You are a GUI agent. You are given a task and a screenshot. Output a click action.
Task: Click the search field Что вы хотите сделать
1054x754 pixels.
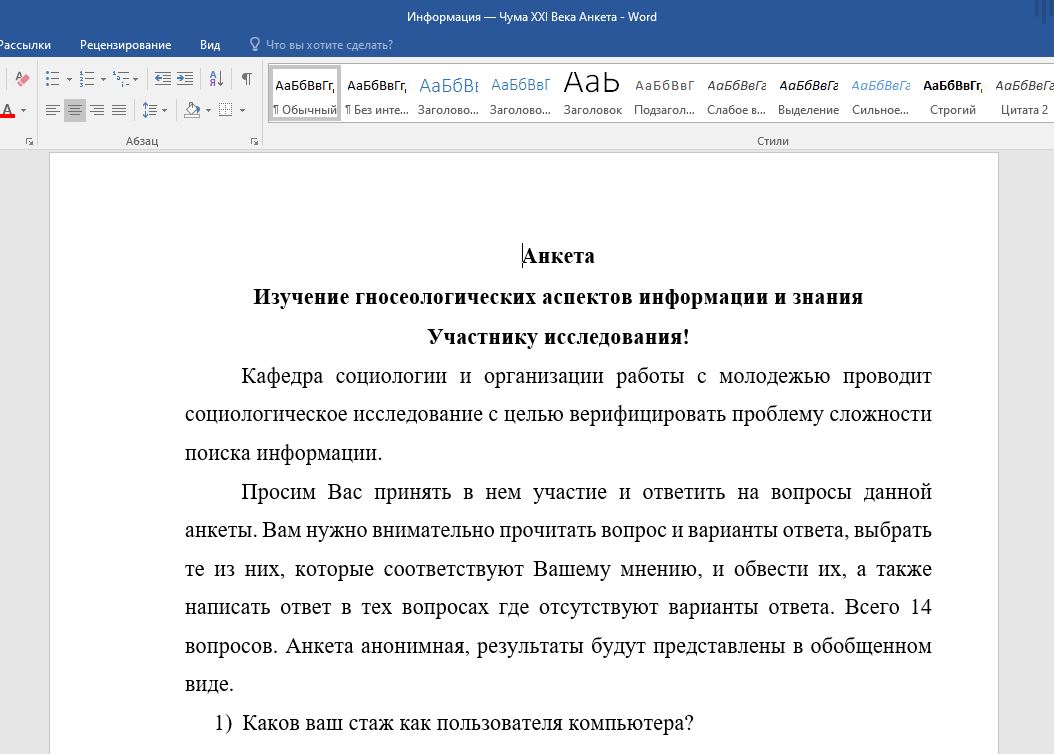(329, 45)
